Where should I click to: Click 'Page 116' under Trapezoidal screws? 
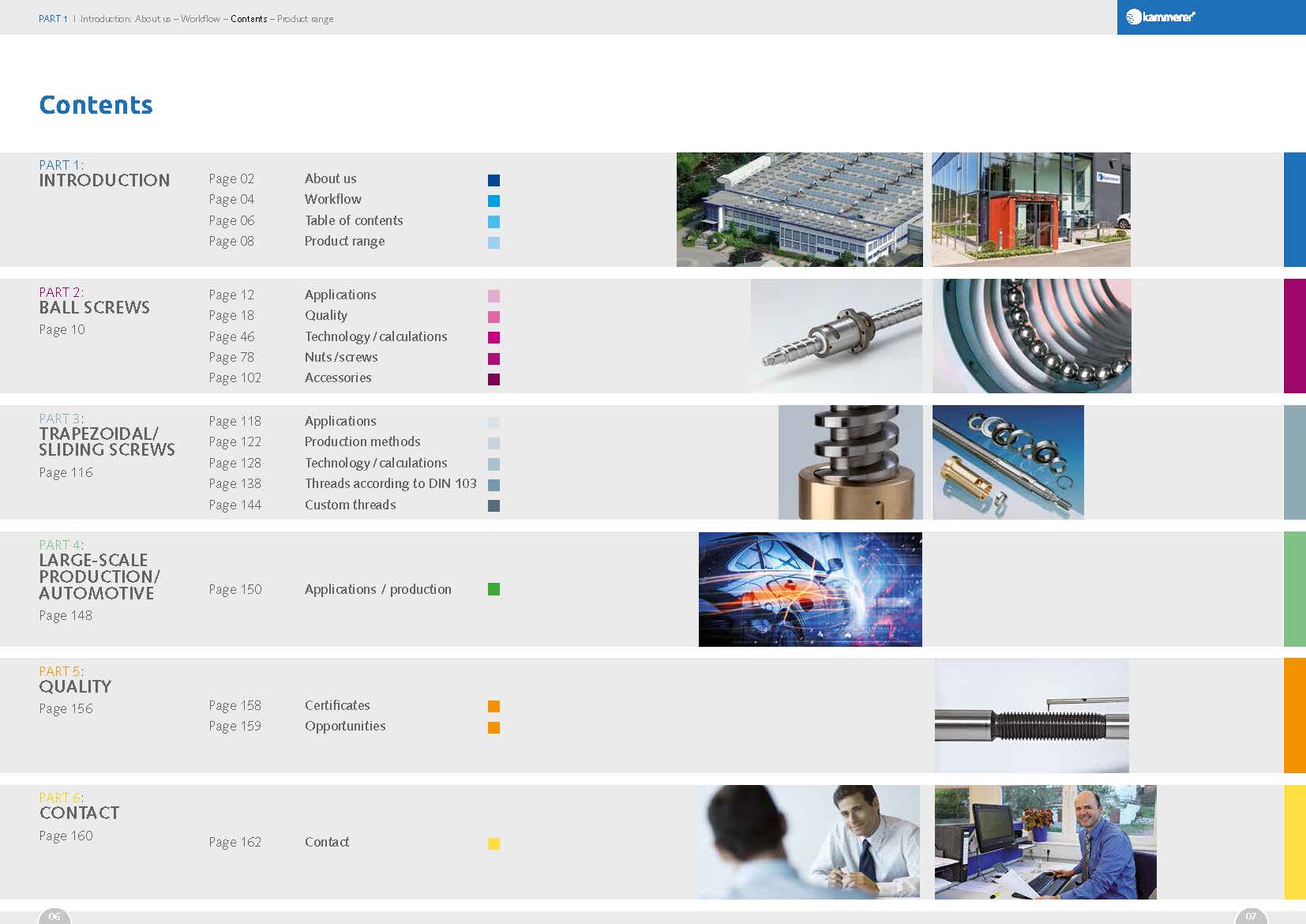tap(66, 472)
